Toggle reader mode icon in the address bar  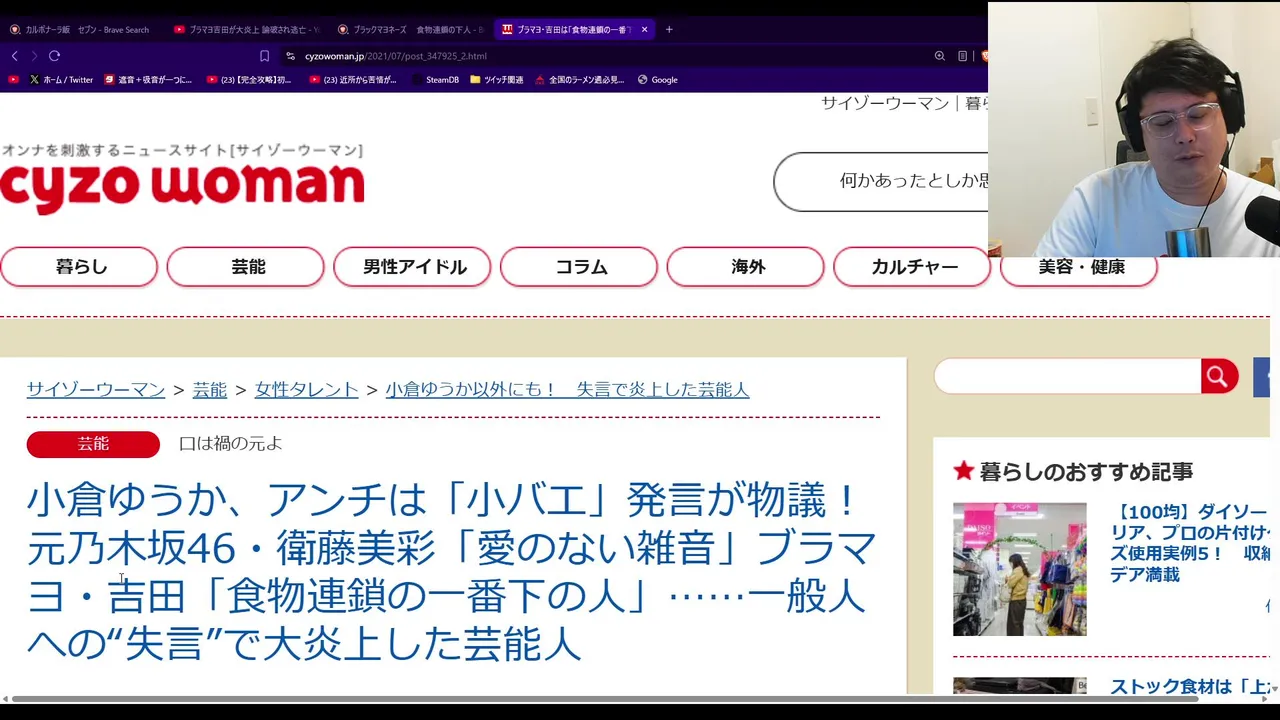point(962,56)
